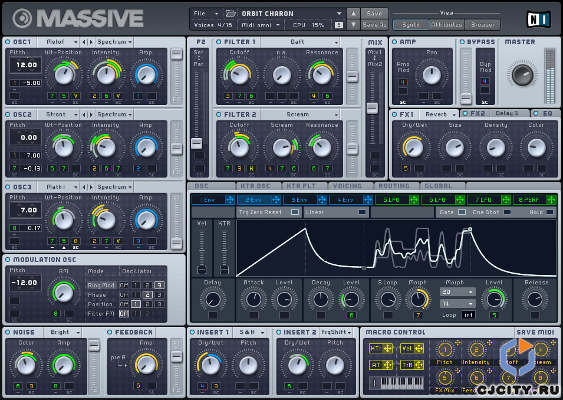Tick the Gate checkbox in envelope
This screenshot has width=563, height=400.
(x=462, y=212)
